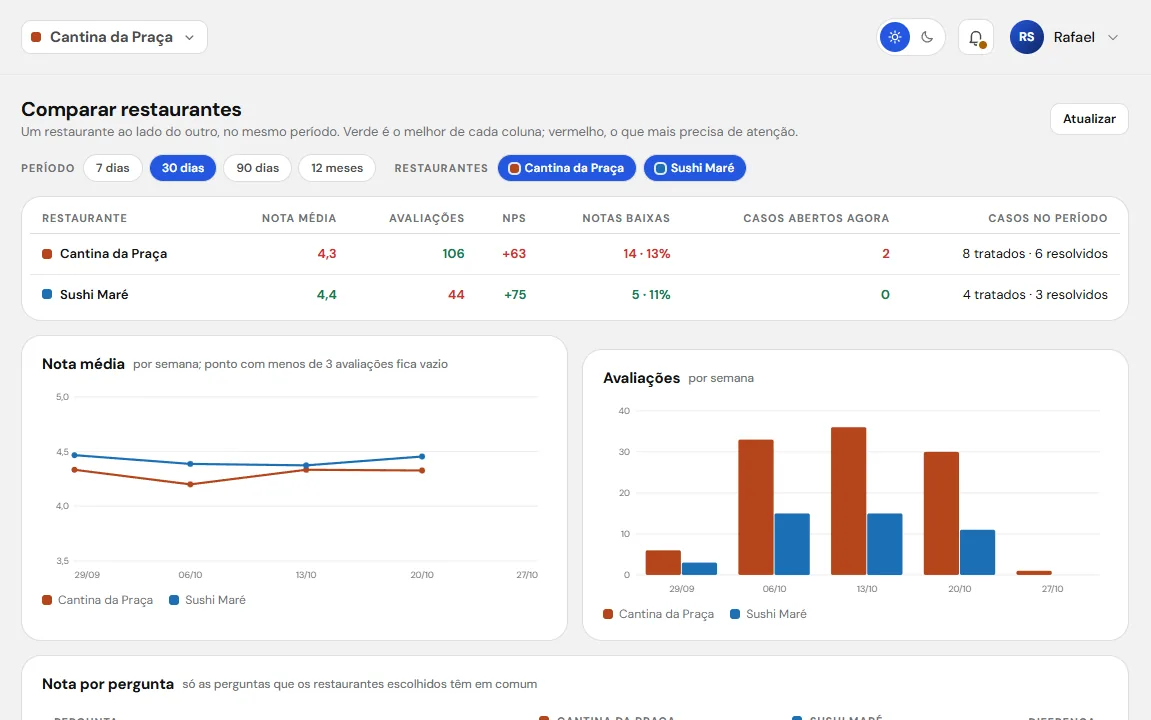Toggle Sushi Maré in Nota média legend

click(208, 600)
